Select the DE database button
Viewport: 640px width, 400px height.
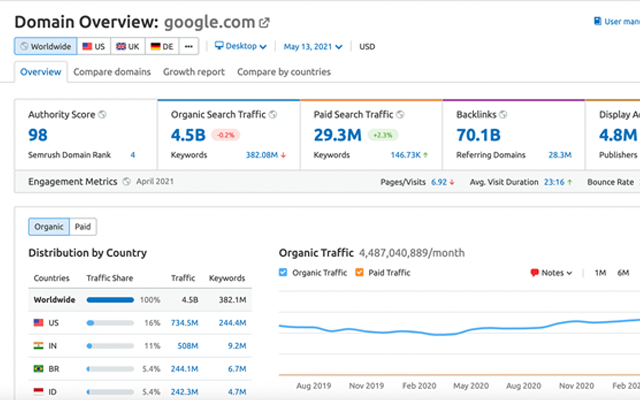click(162, 46)
